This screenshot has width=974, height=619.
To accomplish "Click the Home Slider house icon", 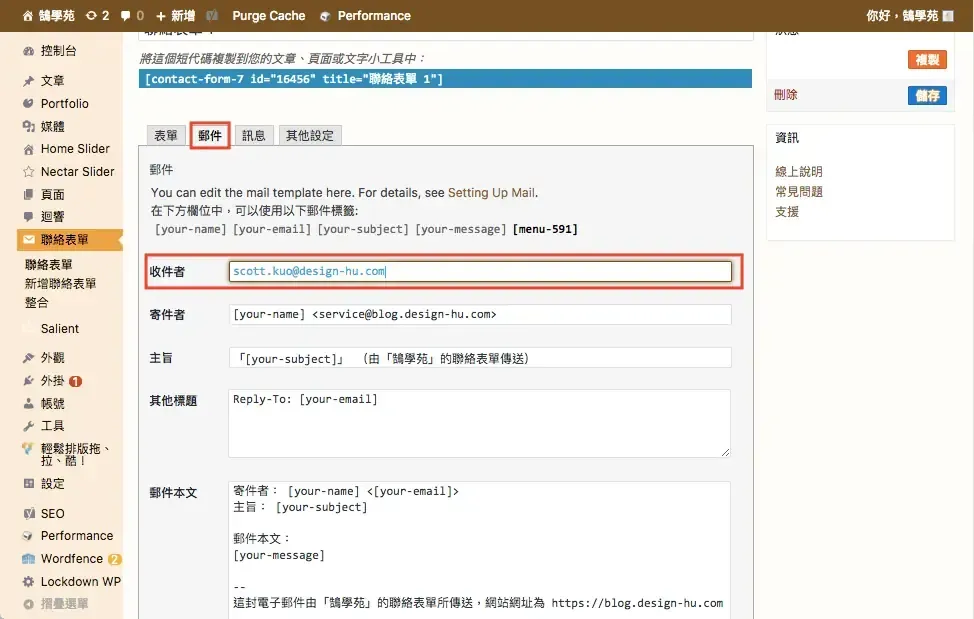I will point(29,149).
